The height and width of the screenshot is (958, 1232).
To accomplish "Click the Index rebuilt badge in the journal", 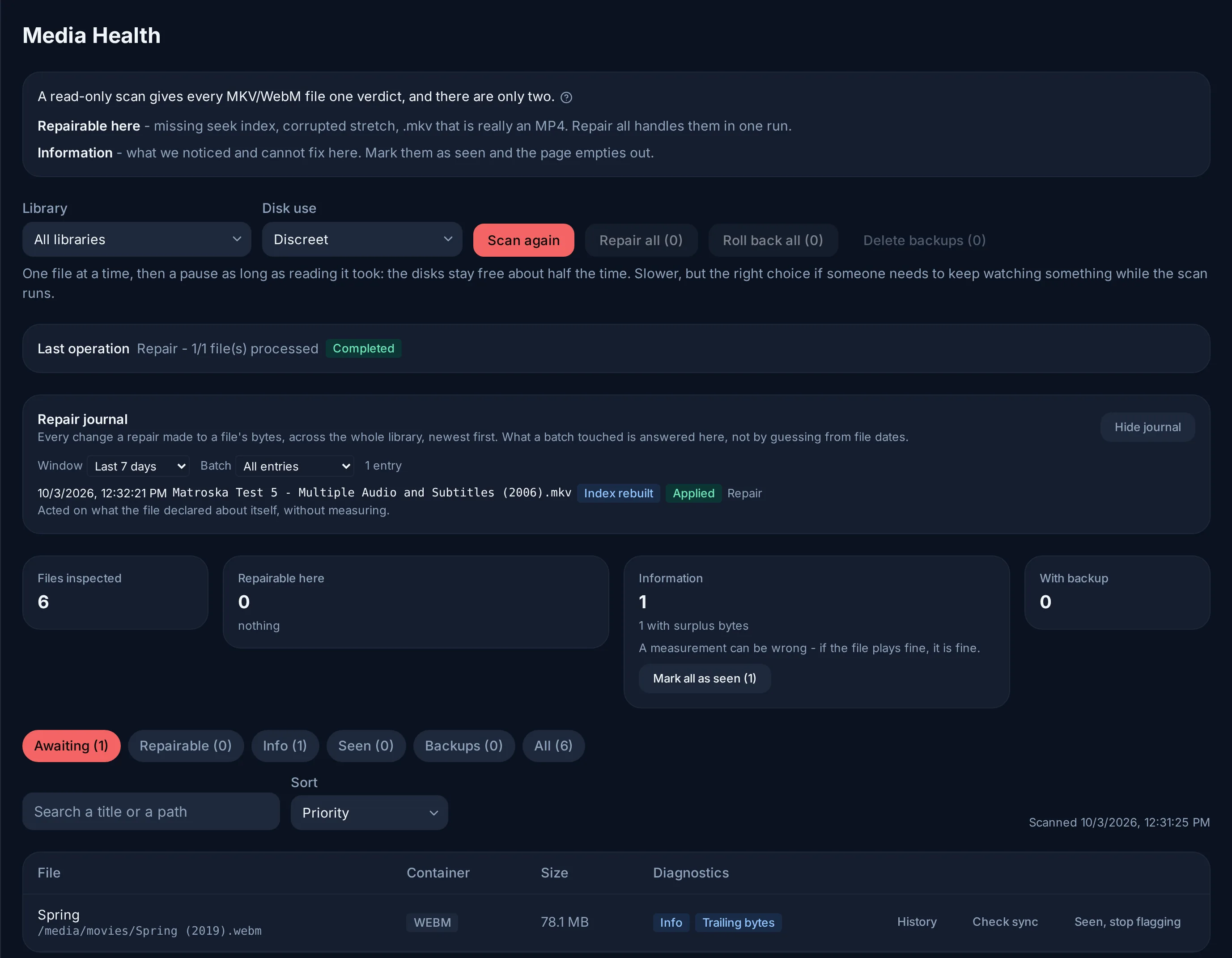I will coord(618,493).
